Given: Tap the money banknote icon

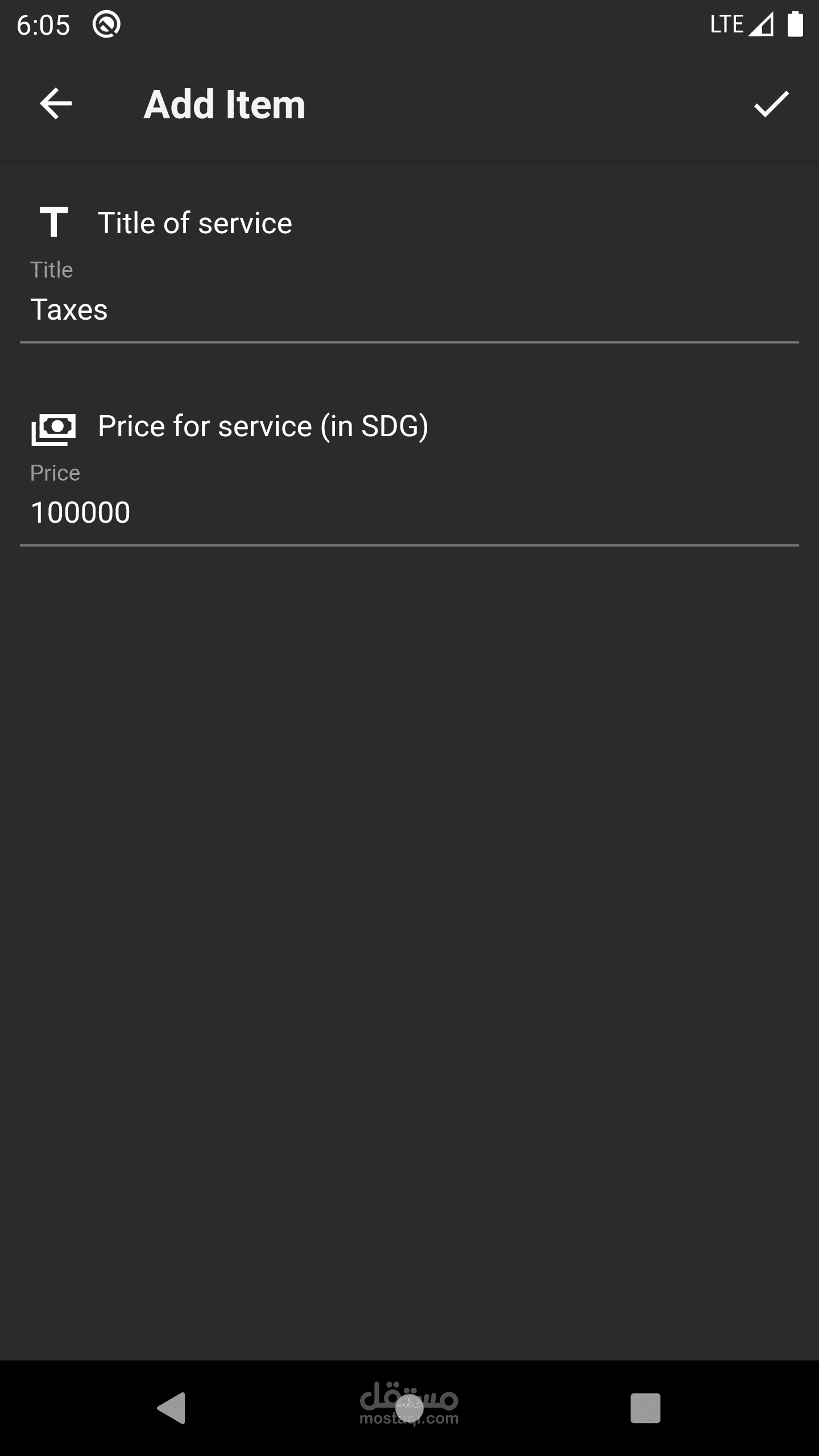Looking at the screenshot, I should click(x=53, y=428).
